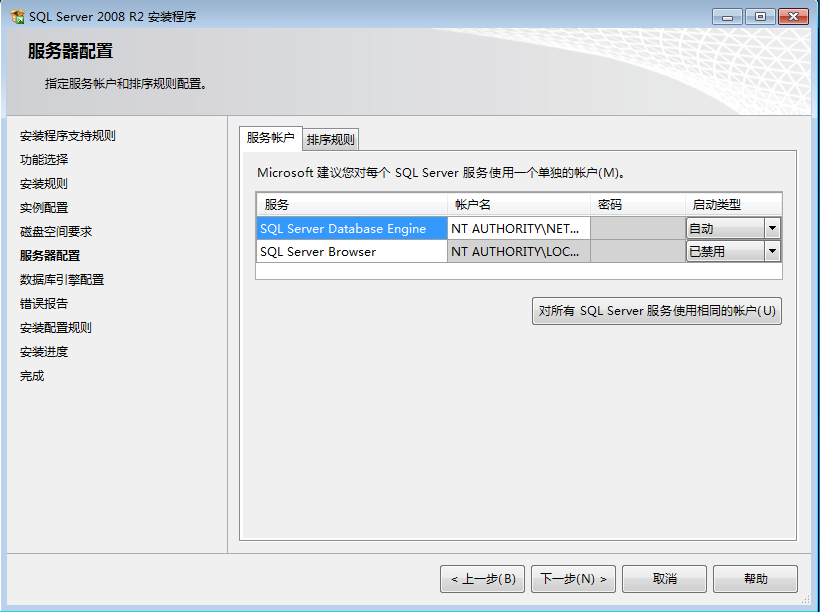This screenshot has width=820, height=612.
Task: Open startup type dropdown for SQL Server Browser
Action: [x=772, y=251]
